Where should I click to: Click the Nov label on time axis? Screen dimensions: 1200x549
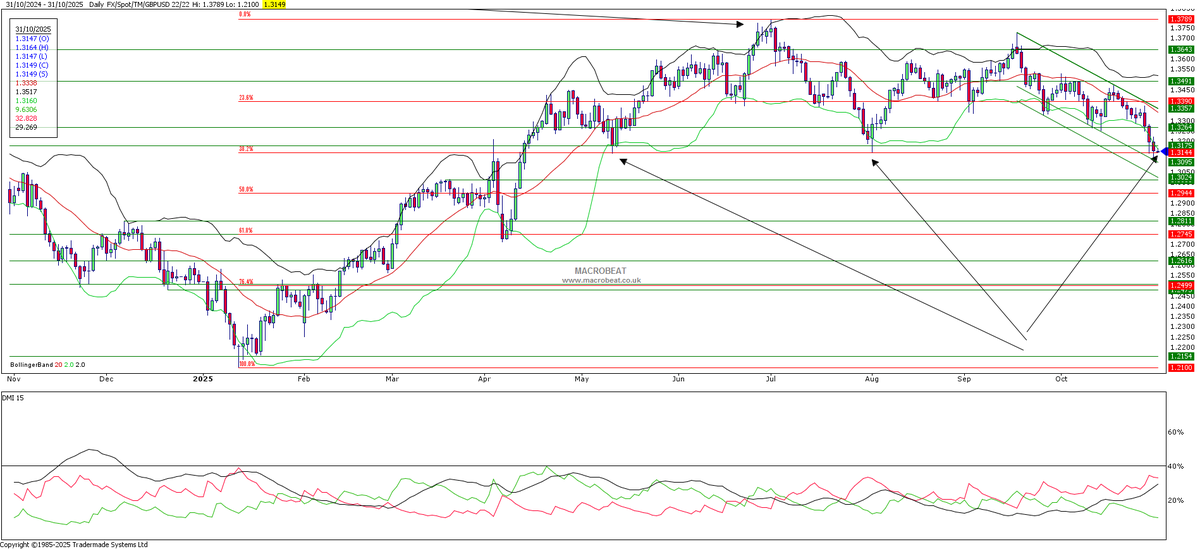14,380
